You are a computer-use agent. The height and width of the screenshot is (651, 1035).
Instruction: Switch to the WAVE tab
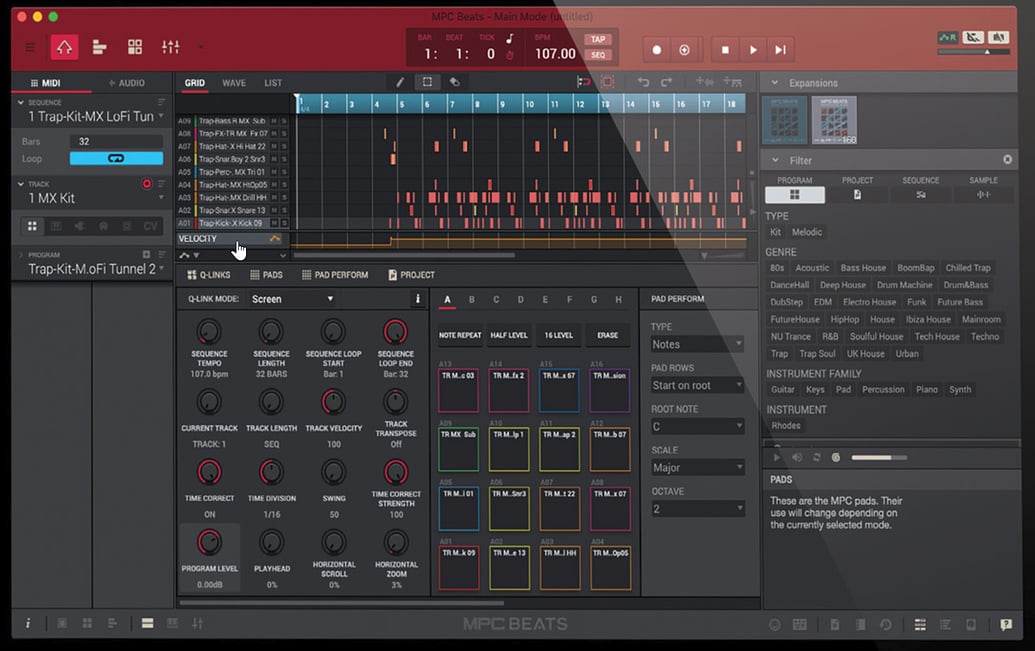pos(236,83)
